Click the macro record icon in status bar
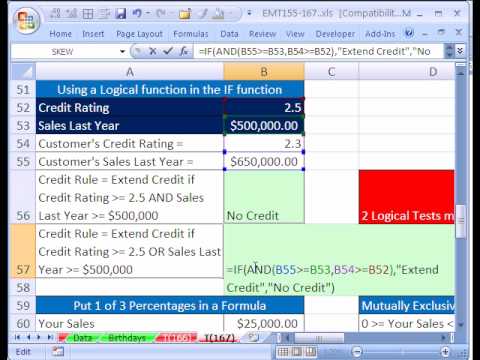The image size is (480, 360). pos(58,351)
